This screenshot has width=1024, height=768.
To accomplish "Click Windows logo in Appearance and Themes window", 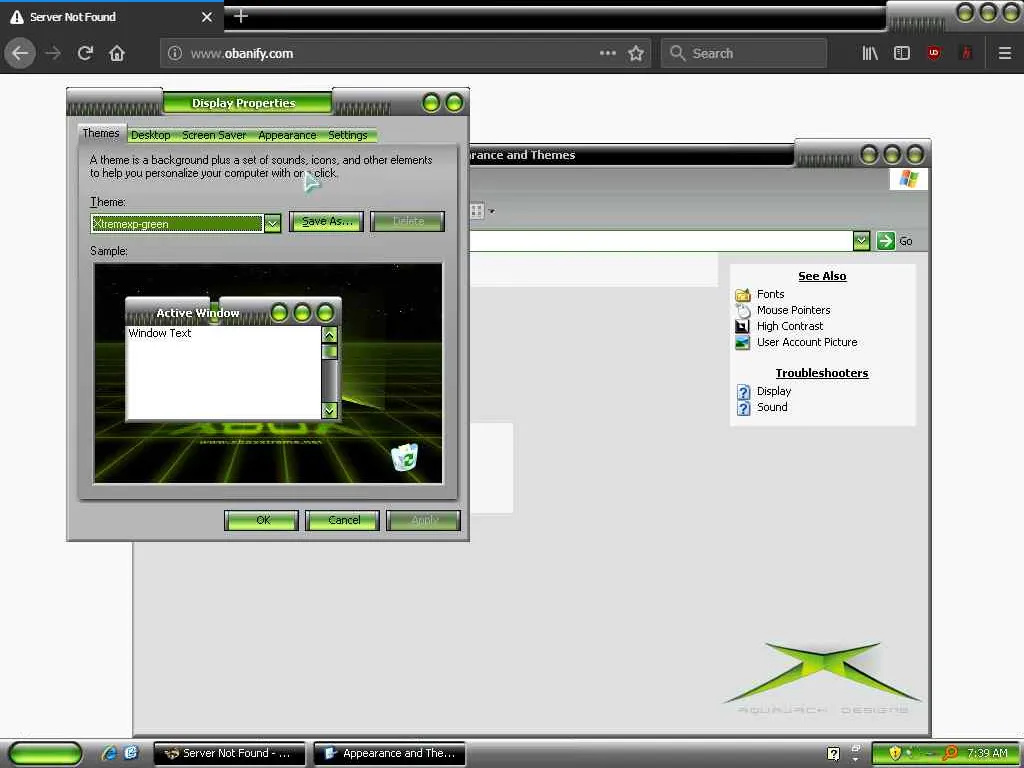I will pyautogui.click(x=908, y=179).
